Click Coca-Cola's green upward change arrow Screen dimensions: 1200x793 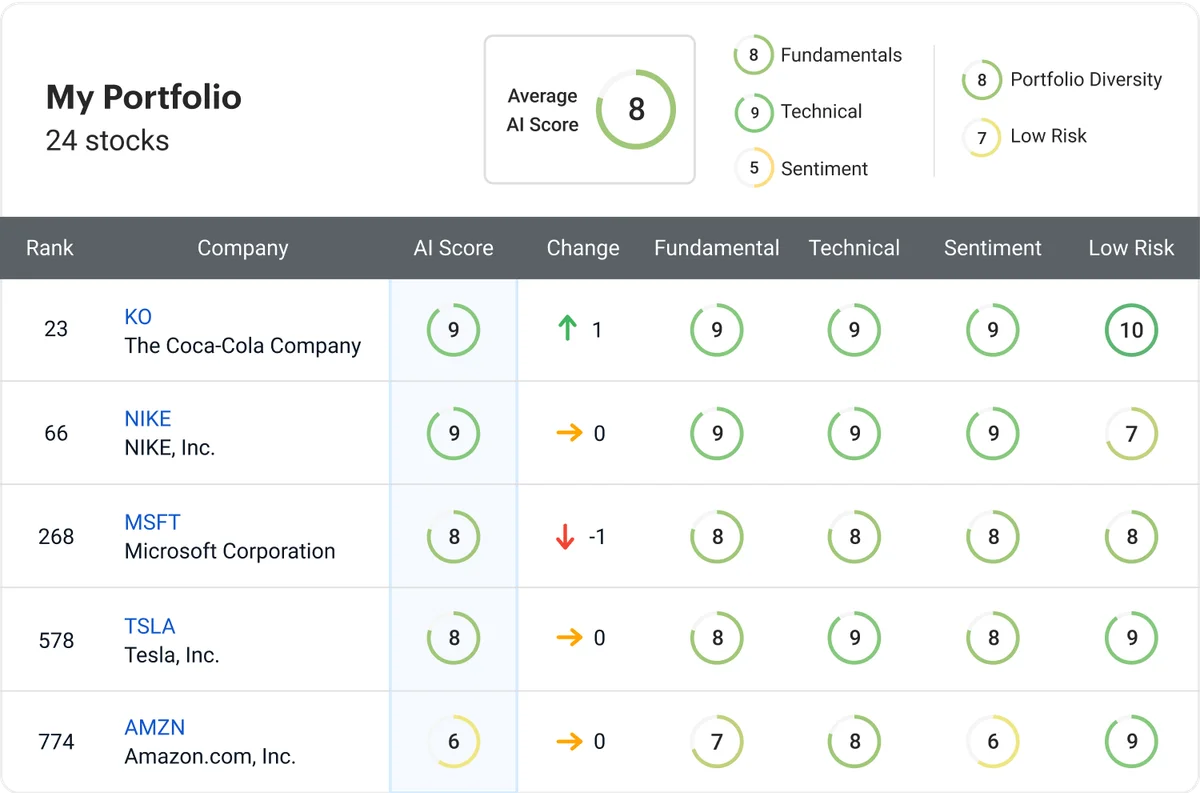568,330
